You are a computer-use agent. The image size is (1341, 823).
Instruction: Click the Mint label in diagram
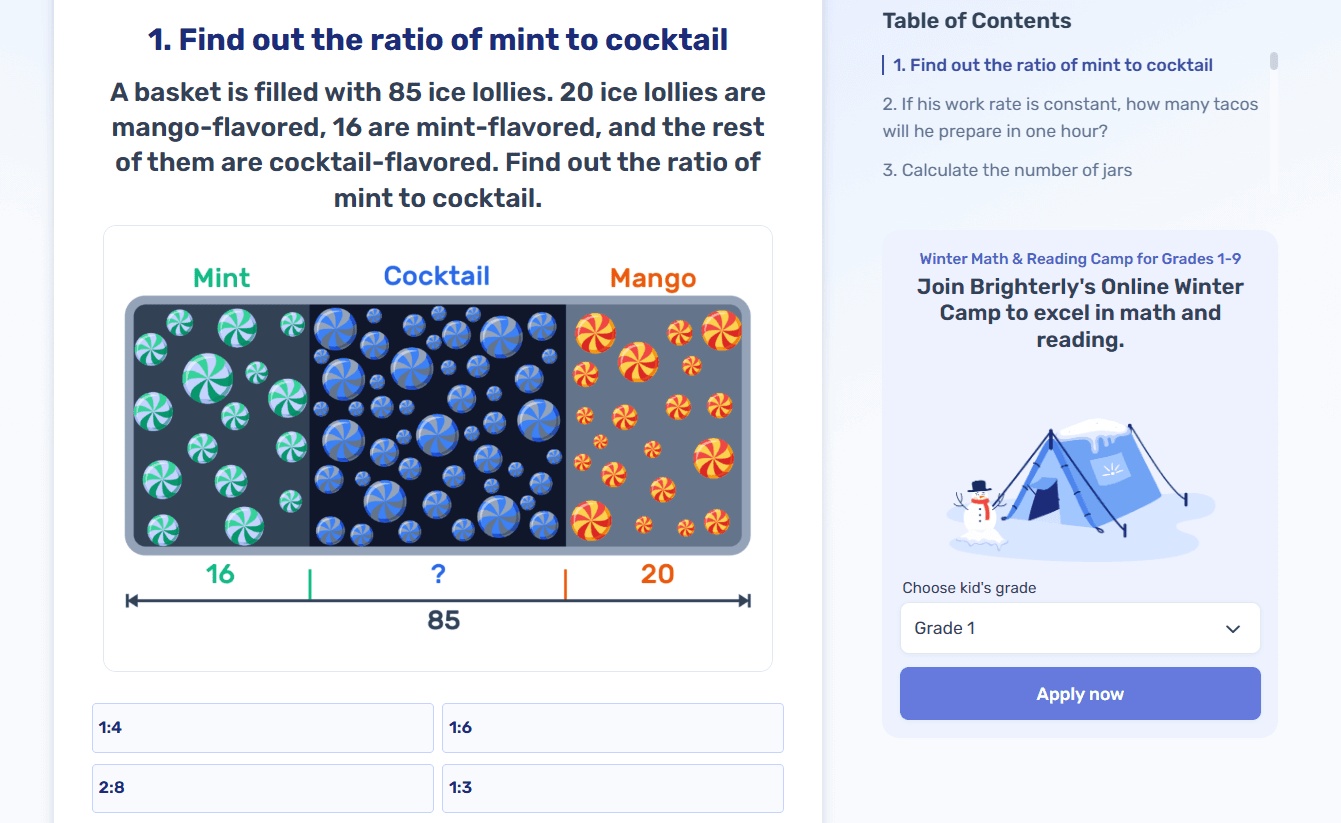tap(222, 278)
